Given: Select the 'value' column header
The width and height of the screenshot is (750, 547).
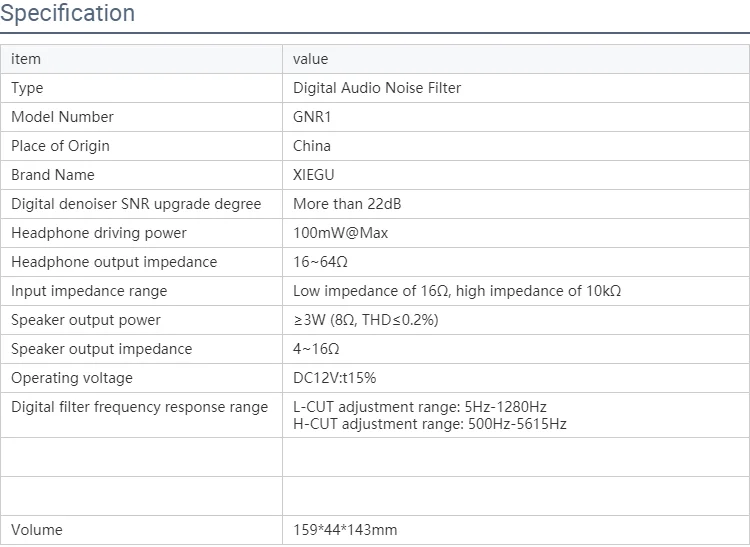Looking at the screenshot, I should coord(310,59).
